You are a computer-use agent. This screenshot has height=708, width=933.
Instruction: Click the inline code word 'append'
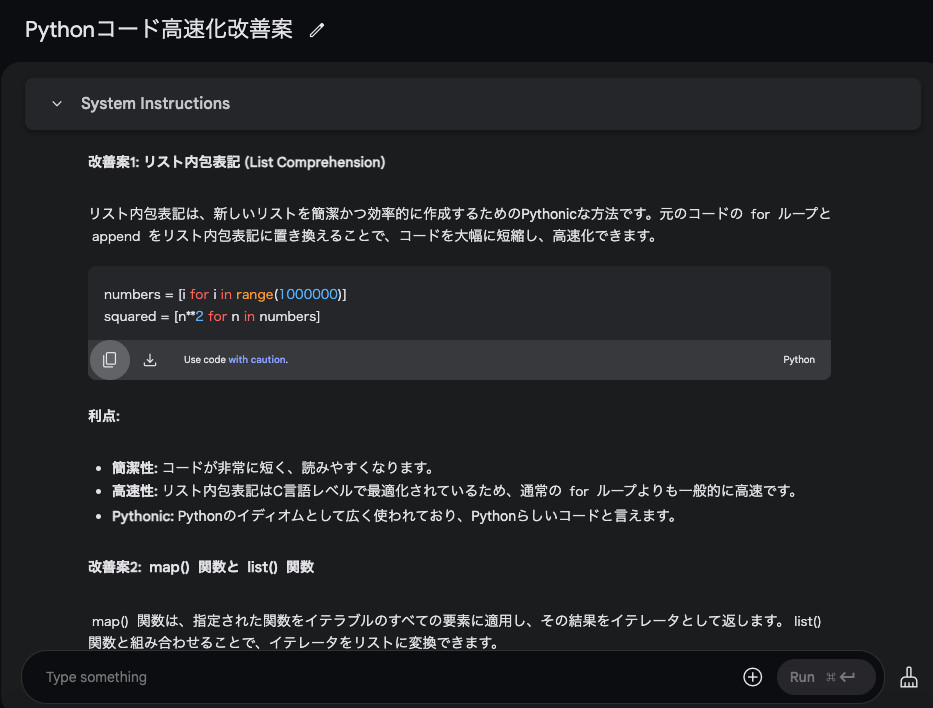click(116, 237)
